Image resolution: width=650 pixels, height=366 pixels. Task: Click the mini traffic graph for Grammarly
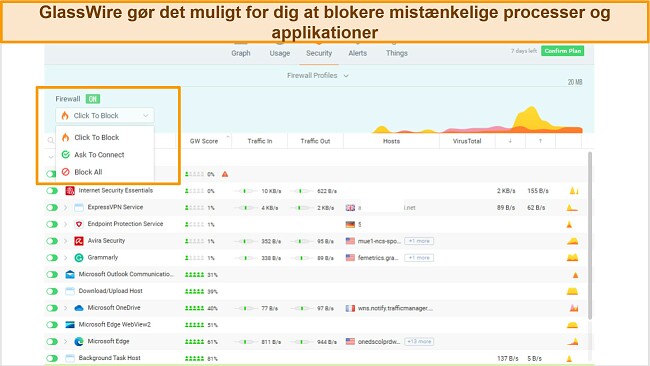572,257
